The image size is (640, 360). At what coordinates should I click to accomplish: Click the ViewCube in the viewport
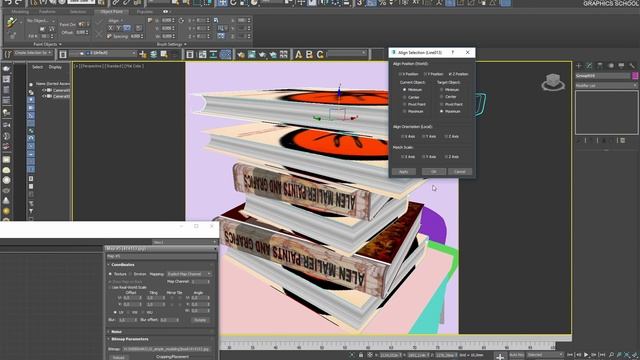[553, 82]
